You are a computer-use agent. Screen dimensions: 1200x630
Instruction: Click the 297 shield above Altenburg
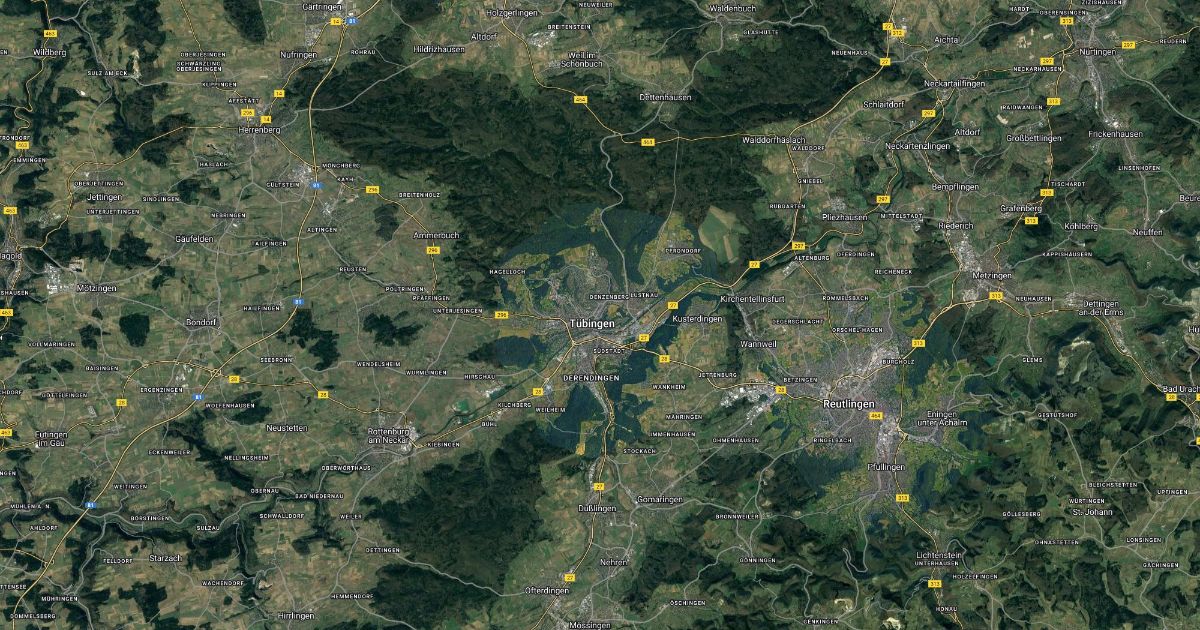point(798,245)
